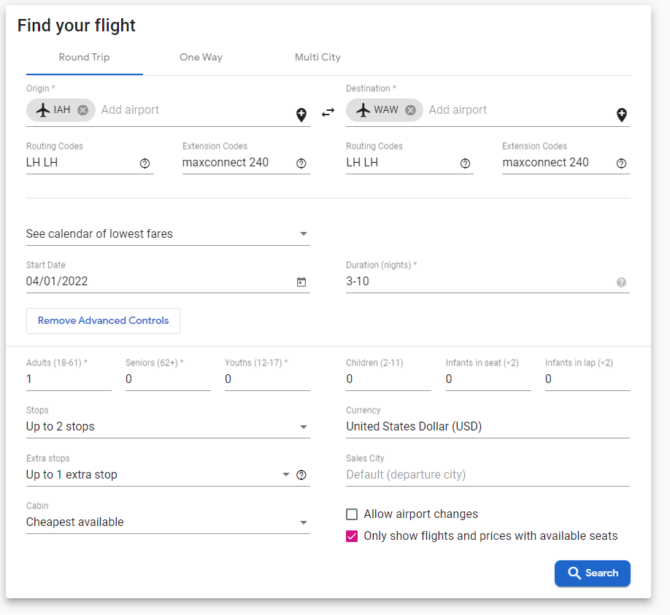Click the blue Search button
The image size is (670, 615).
[x=592, y=573]
